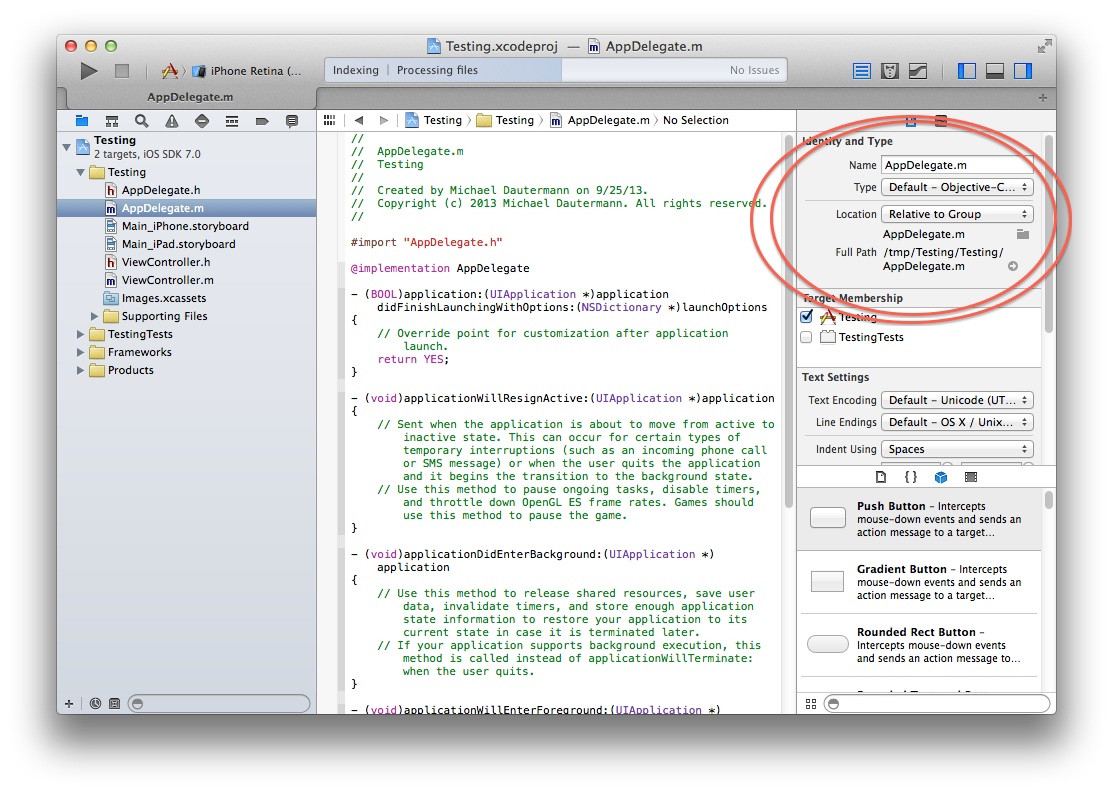Expand the Frameworks folder
This screenshot has height=793, width=1113.
click(x=80, y=352)
